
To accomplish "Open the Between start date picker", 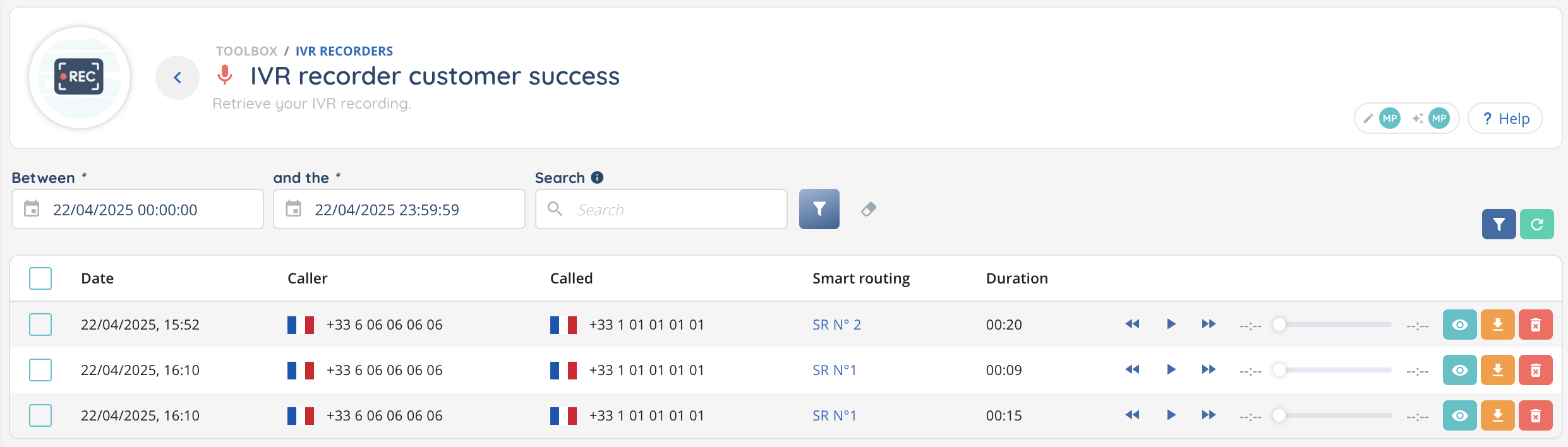I will click(x=32, y=209).
